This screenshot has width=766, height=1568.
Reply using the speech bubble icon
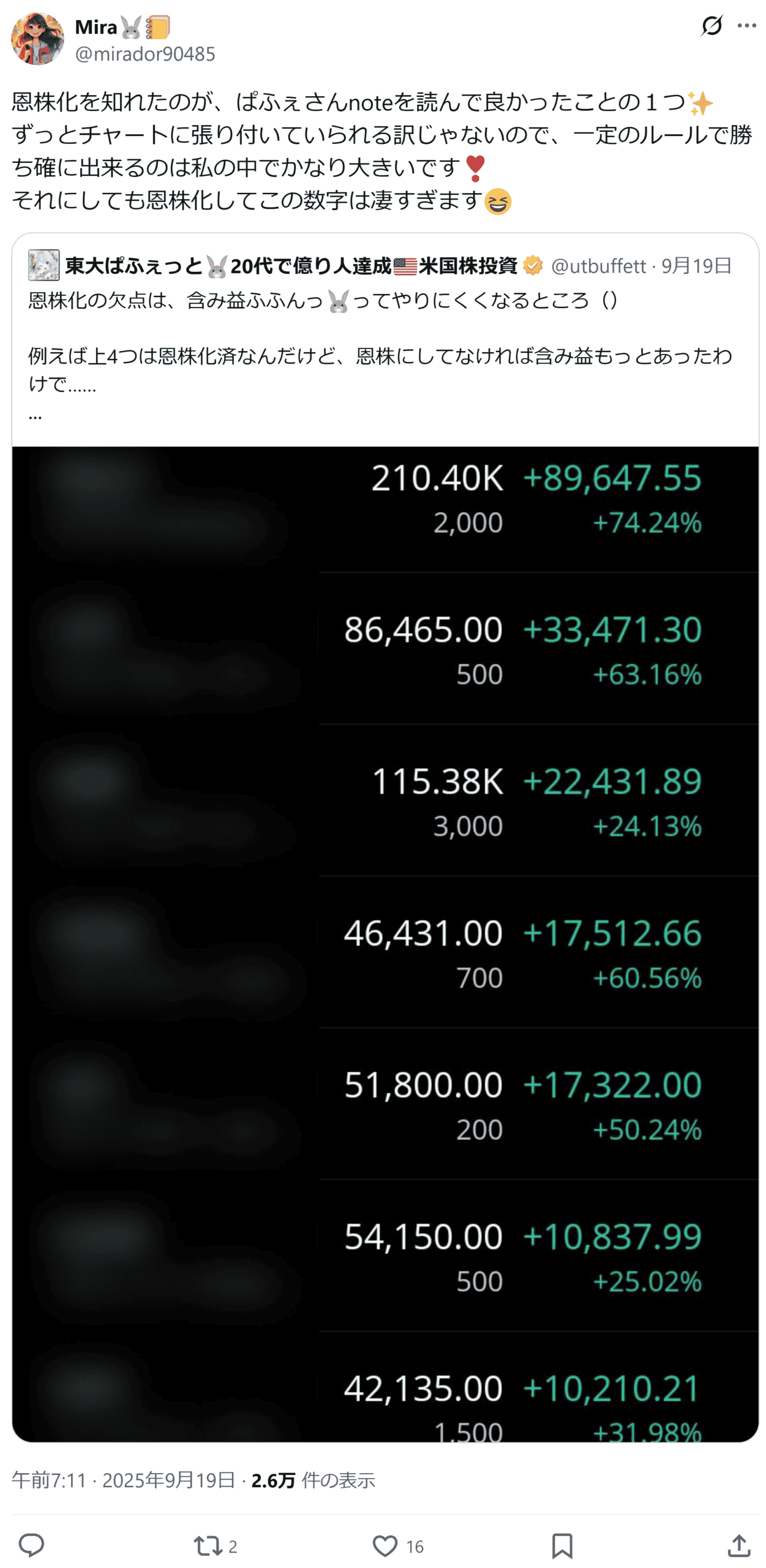pos(32,1545)
